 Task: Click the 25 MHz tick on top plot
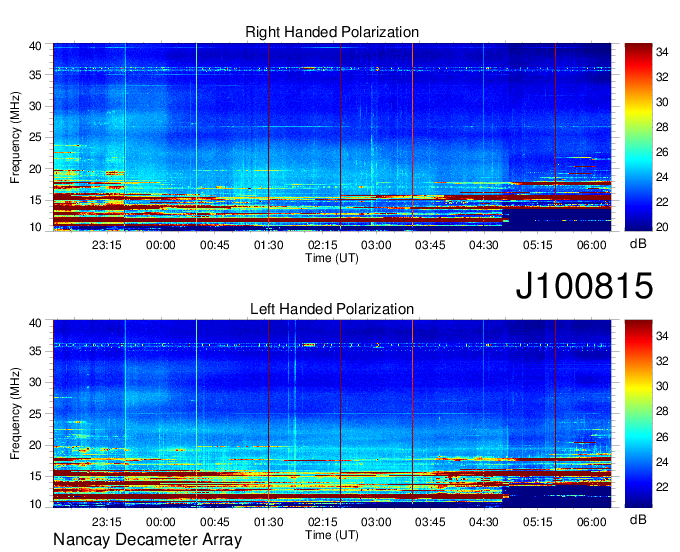[35, 137]
